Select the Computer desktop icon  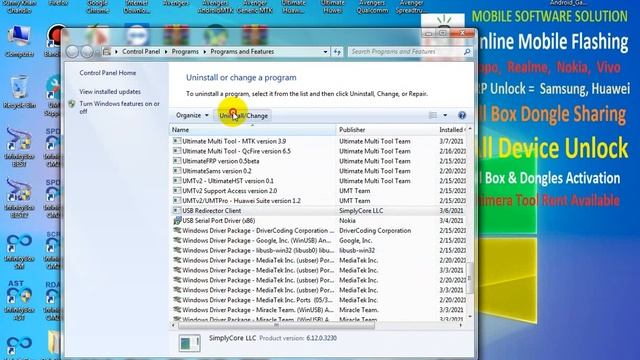[19, 41]
